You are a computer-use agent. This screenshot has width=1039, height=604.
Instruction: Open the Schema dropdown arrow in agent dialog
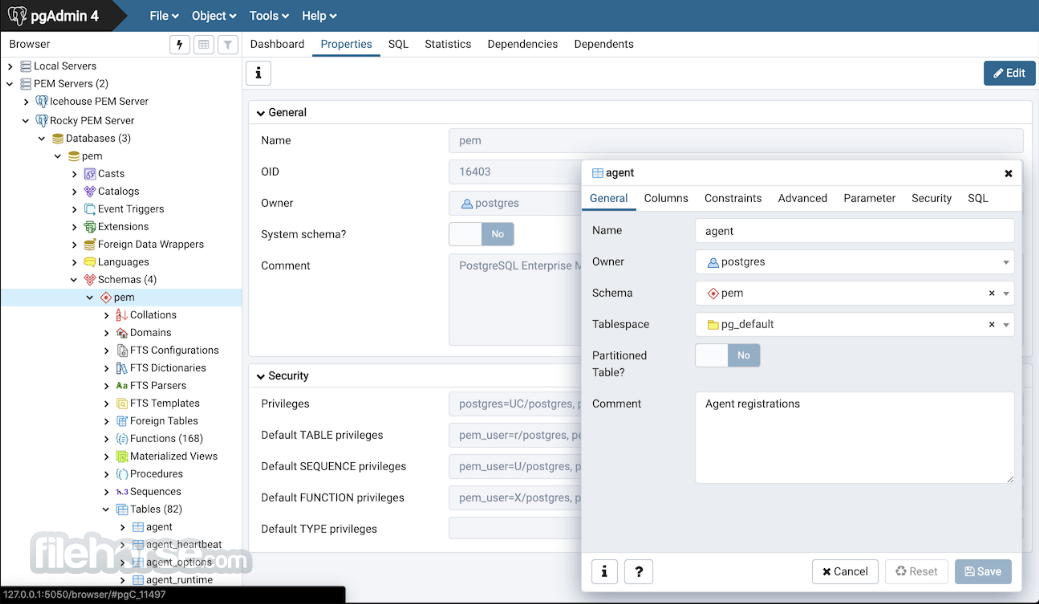pyautogui.click(x=1006, y=293)
